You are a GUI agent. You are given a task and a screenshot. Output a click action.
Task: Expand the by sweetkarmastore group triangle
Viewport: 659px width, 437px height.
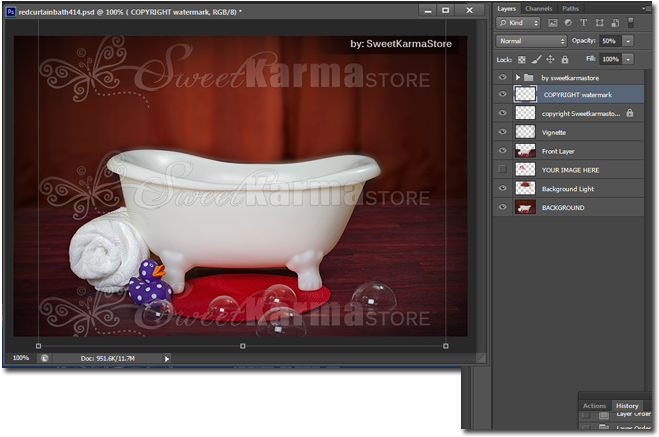click(518, 78)
